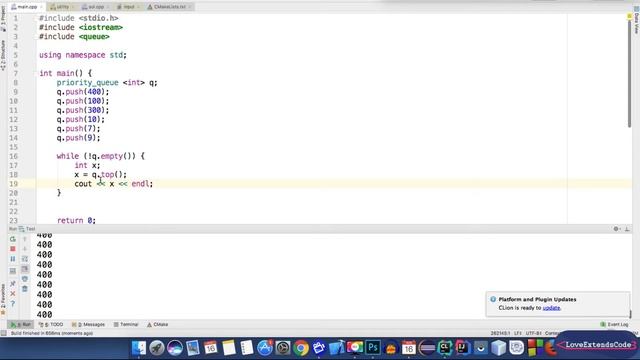This screenshot has width=640, height=360.
Task: Click the yellow inspection indicator in the editor corner
Action: pyautogui.click(x=629, y=16)
